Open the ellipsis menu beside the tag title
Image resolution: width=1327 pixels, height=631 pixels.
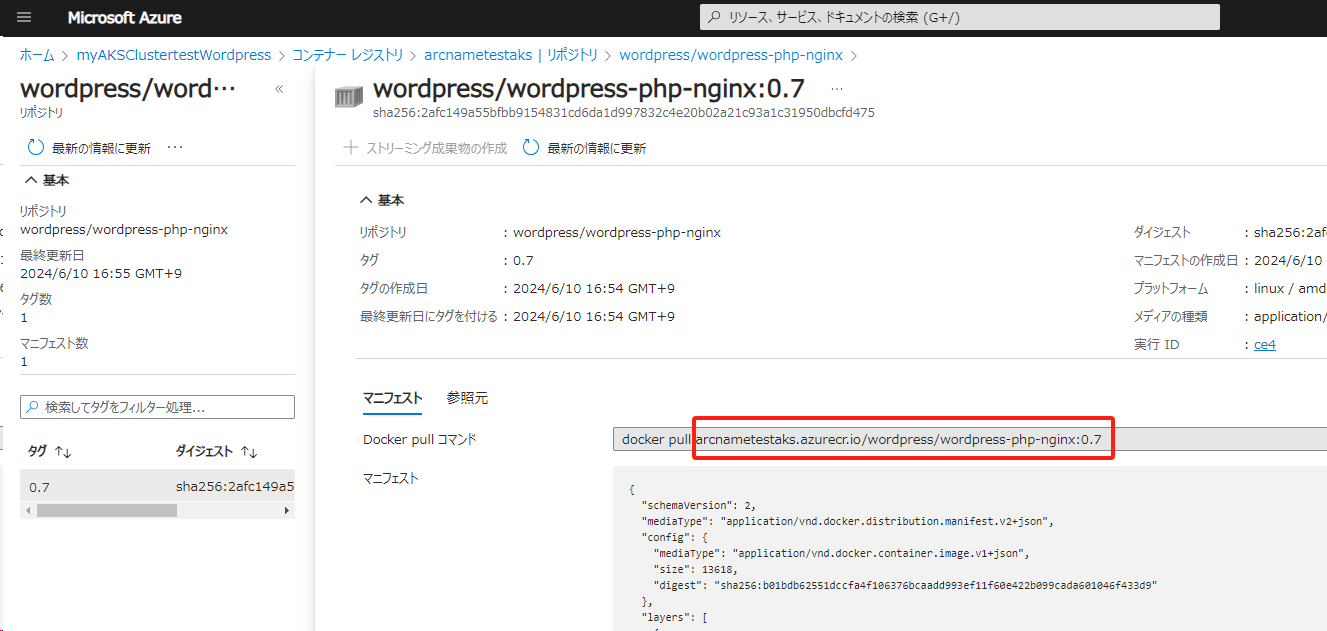(x=837, y=90)
